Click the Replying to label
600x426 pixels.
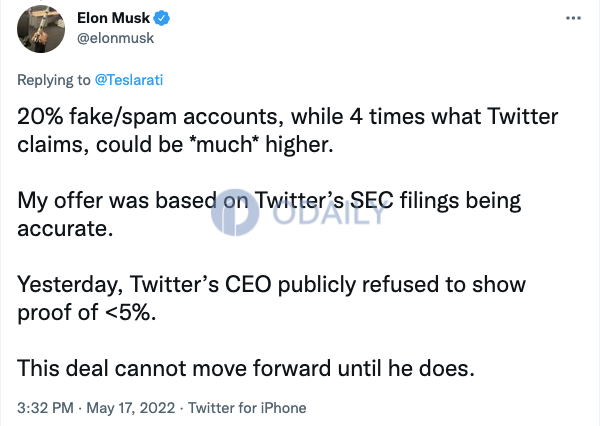pyautogui.click(x=54, y=80)
